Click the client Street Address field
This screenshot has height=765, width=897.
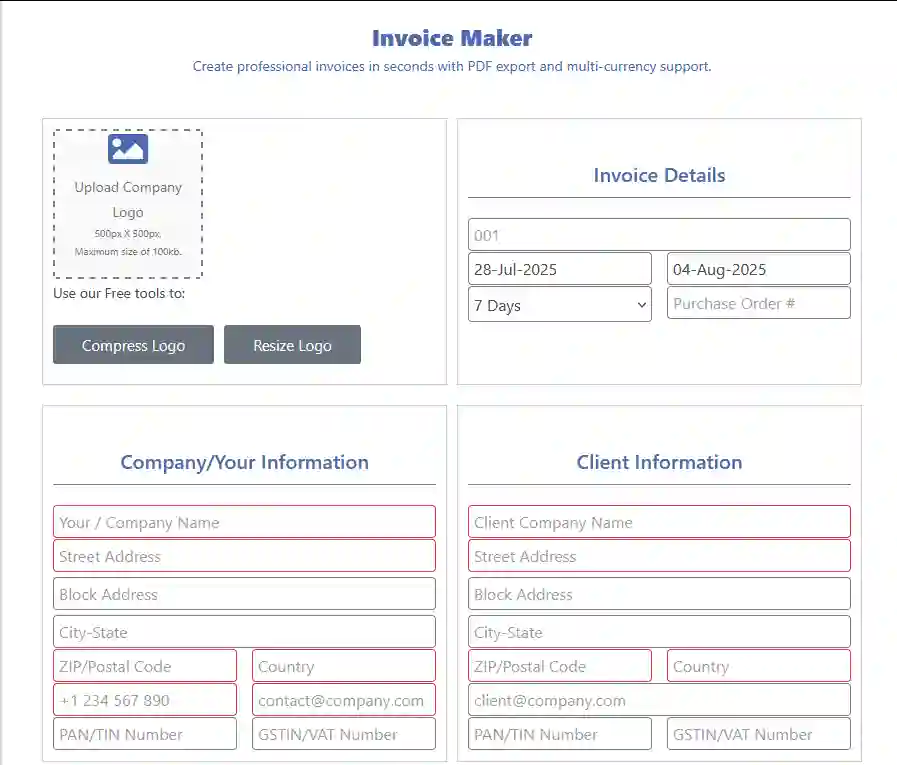pos(659,556)
